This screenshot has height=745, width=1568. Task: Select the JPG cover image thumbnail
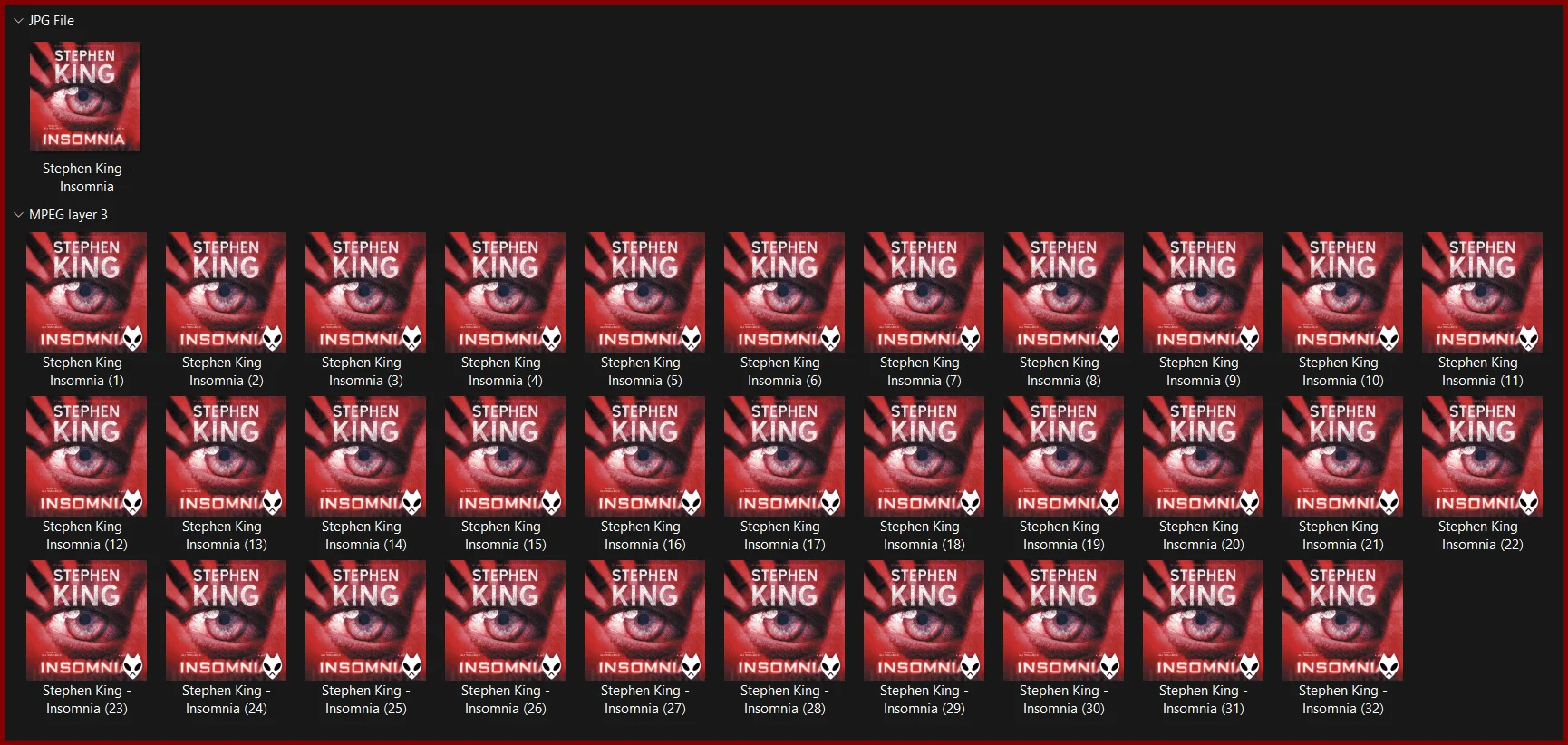click(85, 96)
